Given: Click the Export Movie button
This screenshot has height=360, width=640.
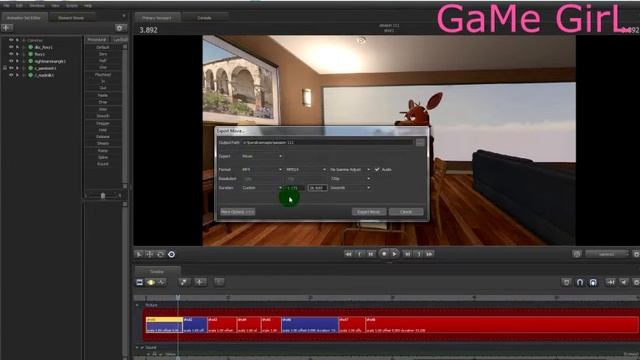Looking at the screenshot, I should (x=369, y=212).
